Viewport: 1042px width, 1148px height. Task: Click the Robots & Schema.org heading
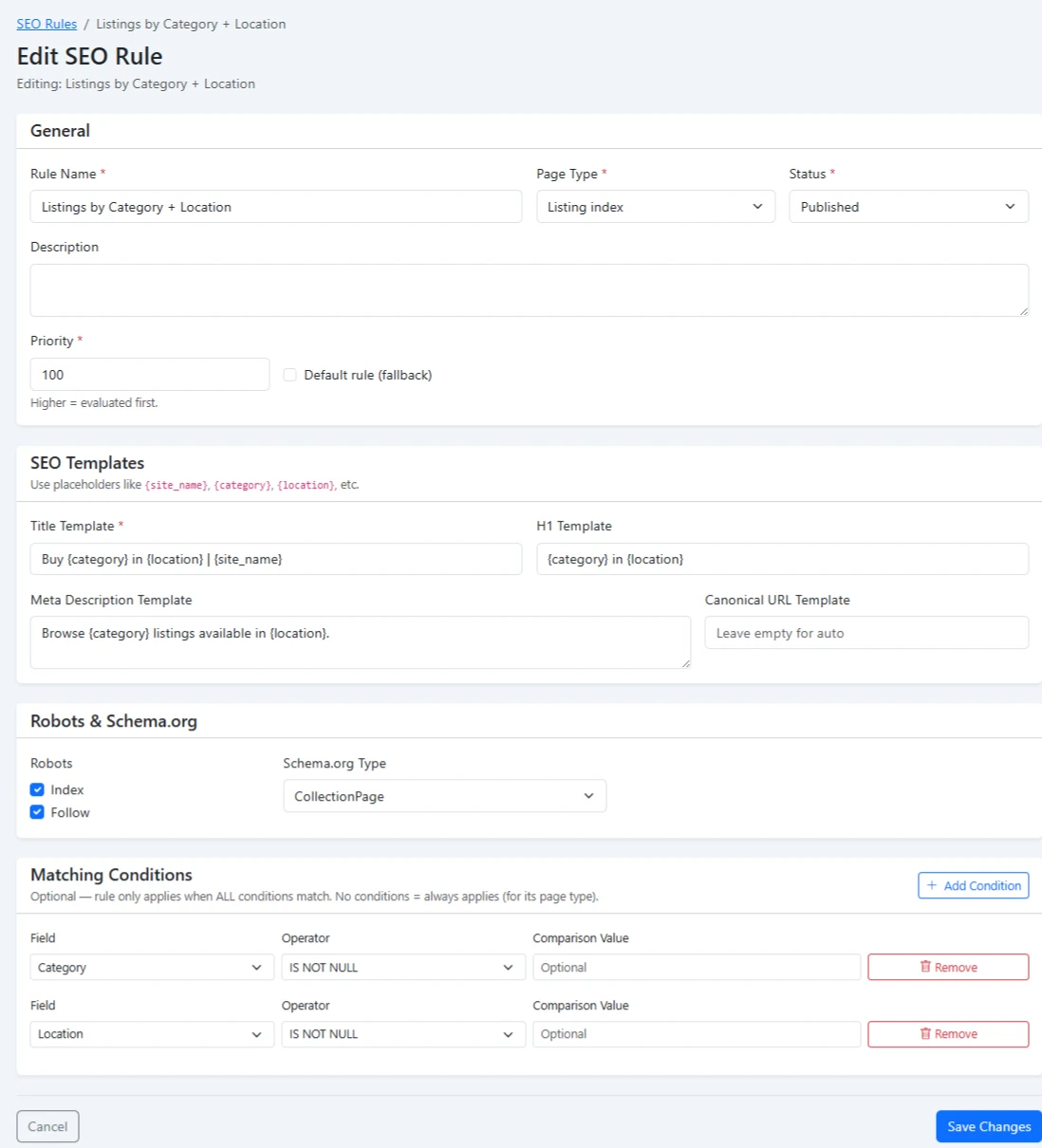tap(114, 721)
